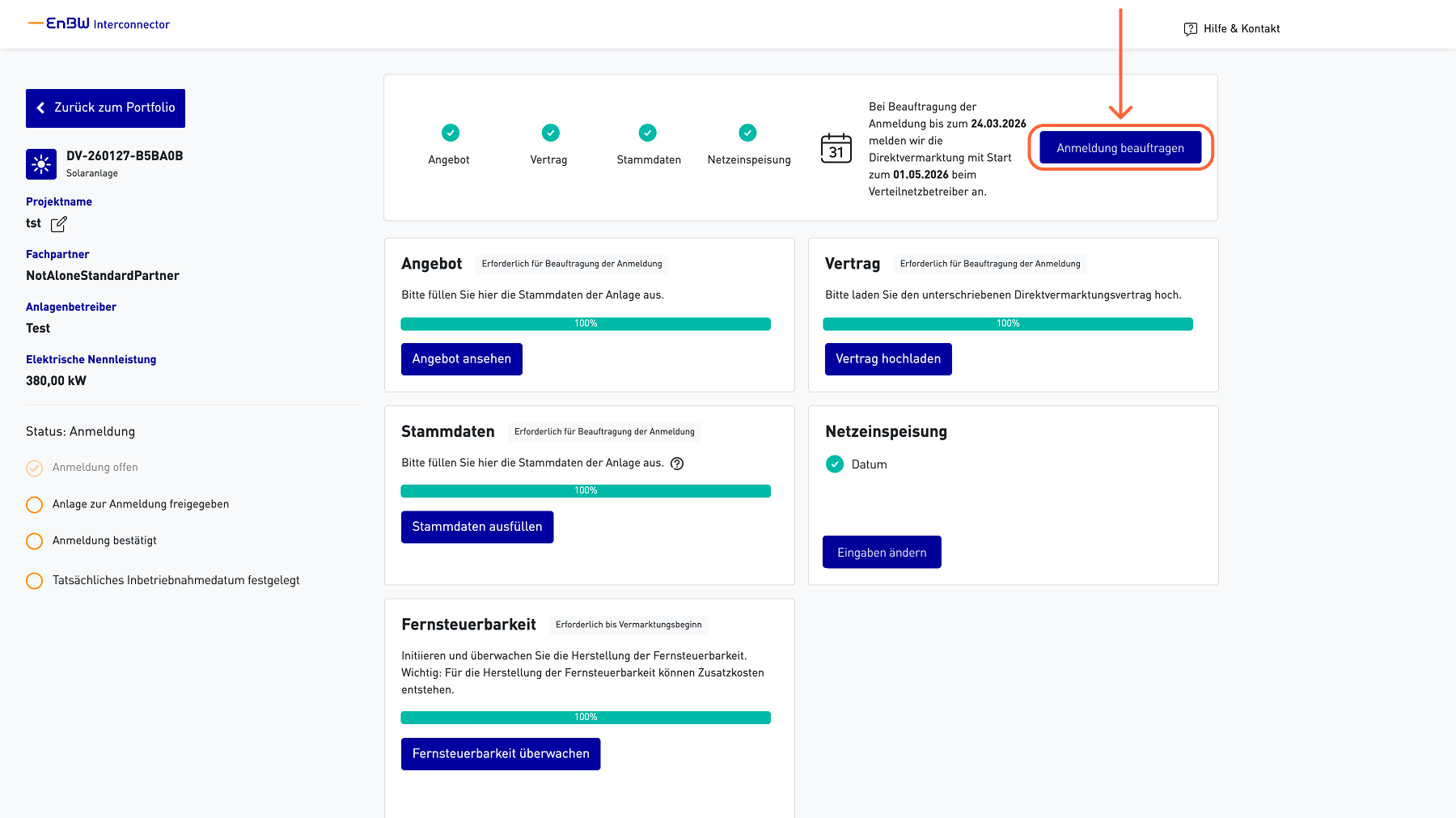Jump to the Vertrag step label
The width and height of the screenshot is (1456, 818).
point(548,160)
